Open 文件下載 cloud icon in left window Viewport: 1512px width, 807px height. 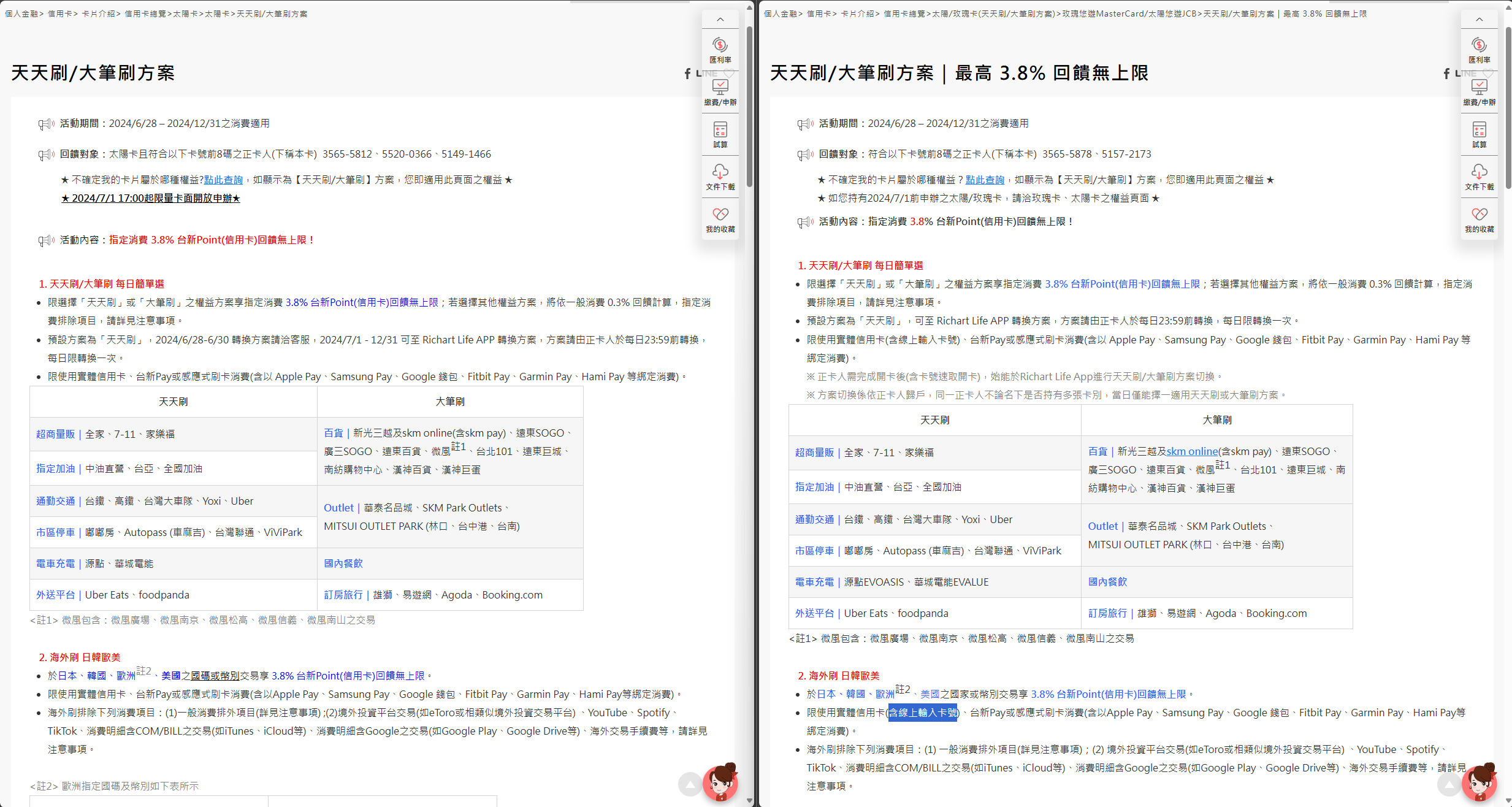(x=720, y=177)
